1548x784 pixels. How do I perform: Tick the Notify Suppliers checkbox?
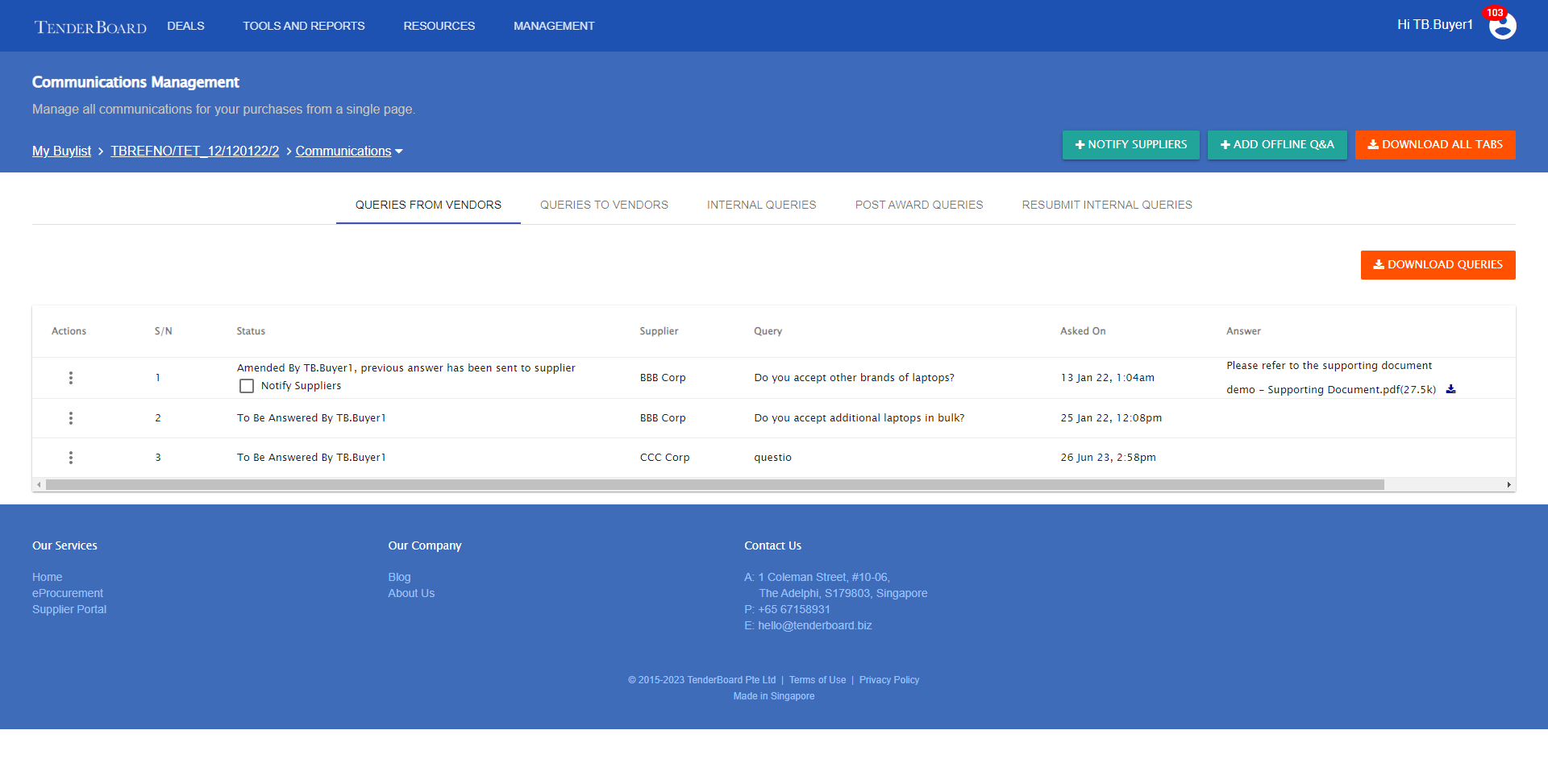[247, 386]
